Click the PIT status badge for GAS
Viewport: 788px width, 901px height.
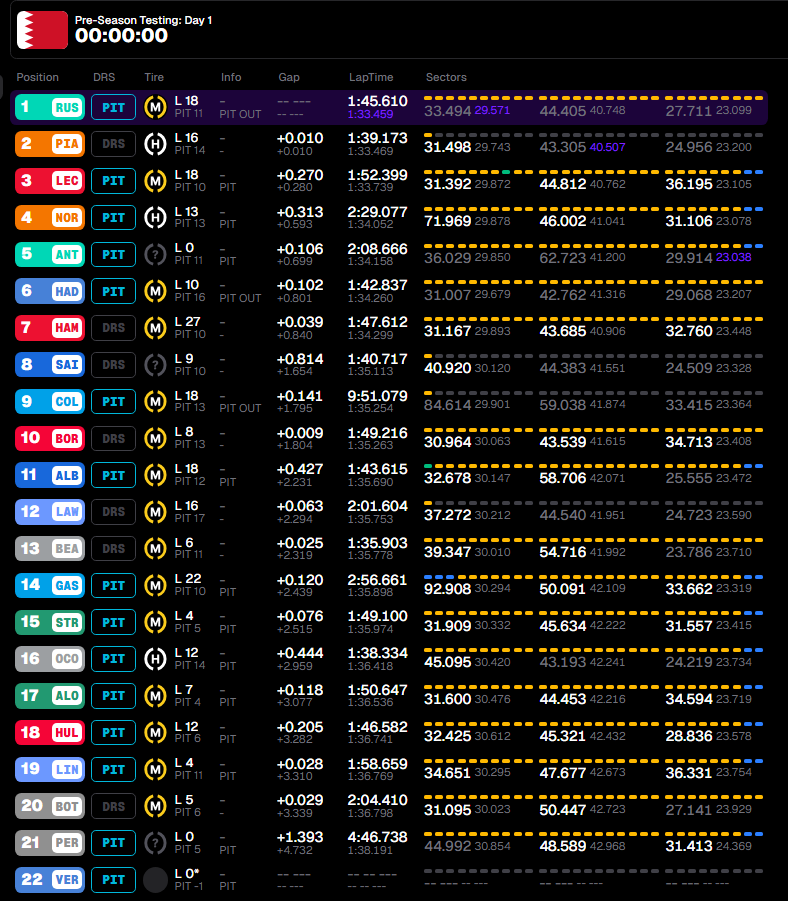pos(114,585)
